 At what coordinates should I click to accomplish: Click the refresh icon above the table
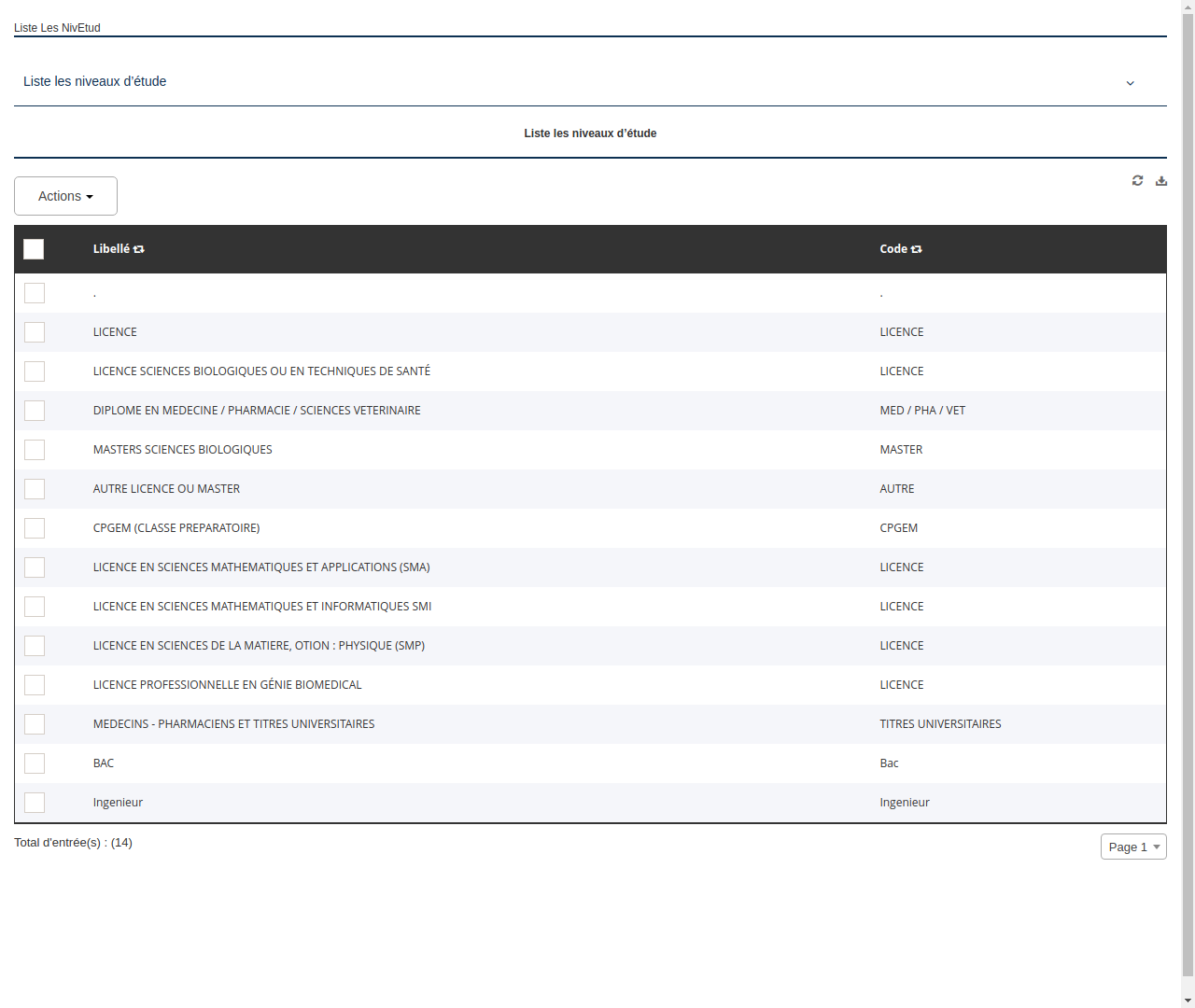(1137, 180)
